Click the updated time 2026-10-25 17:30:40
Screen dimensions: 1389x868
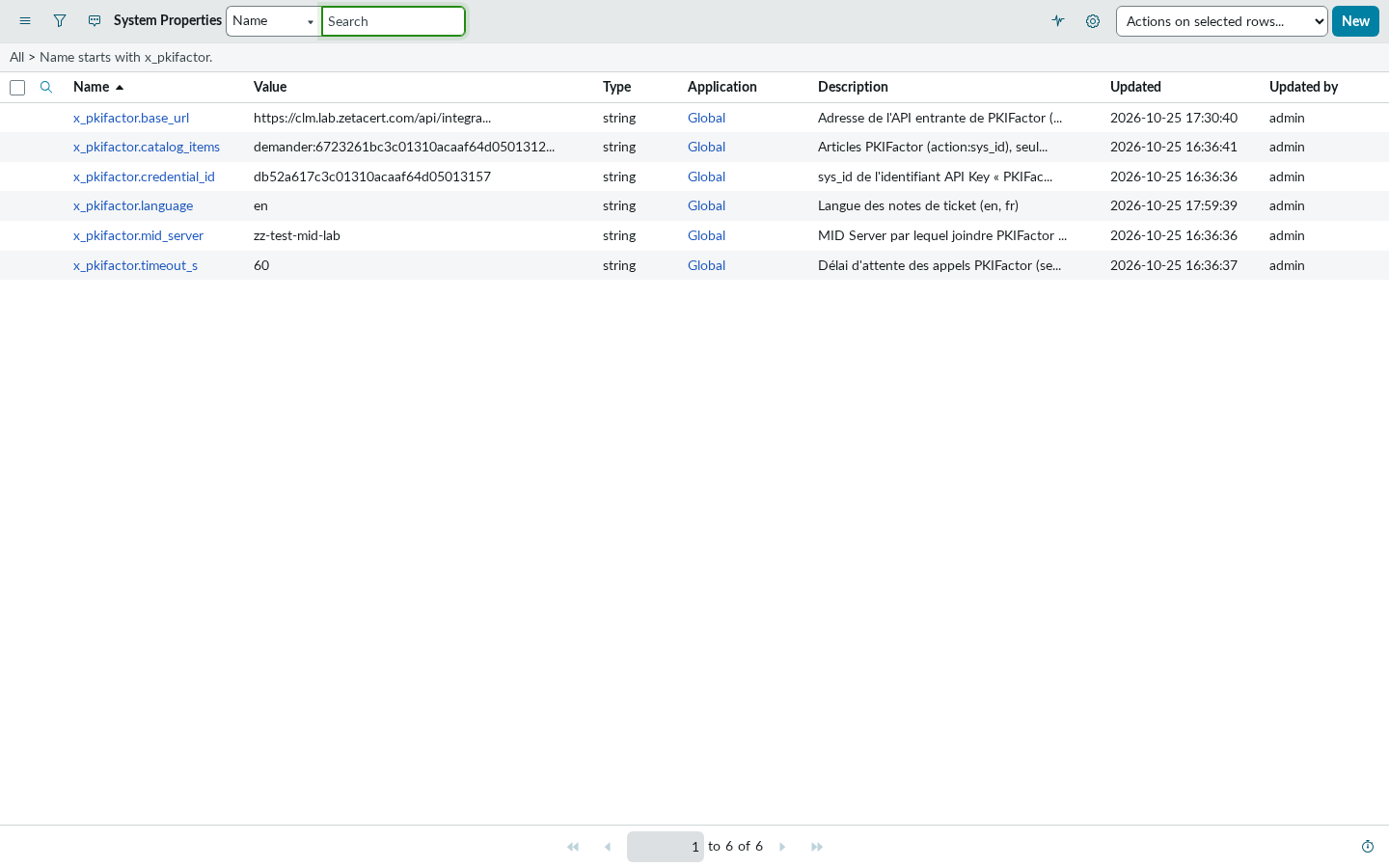tap(1174, 118)
